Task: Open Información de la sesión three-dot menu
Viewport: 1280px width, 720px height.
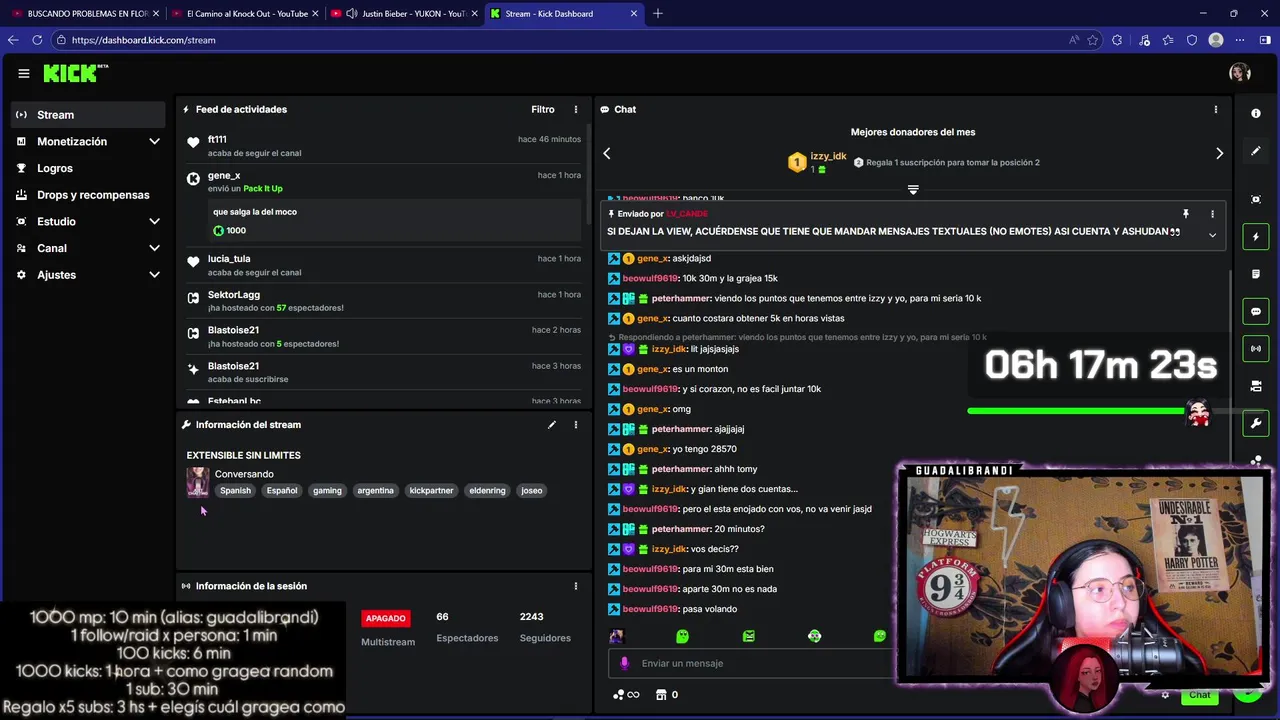Action: point(575,586)
